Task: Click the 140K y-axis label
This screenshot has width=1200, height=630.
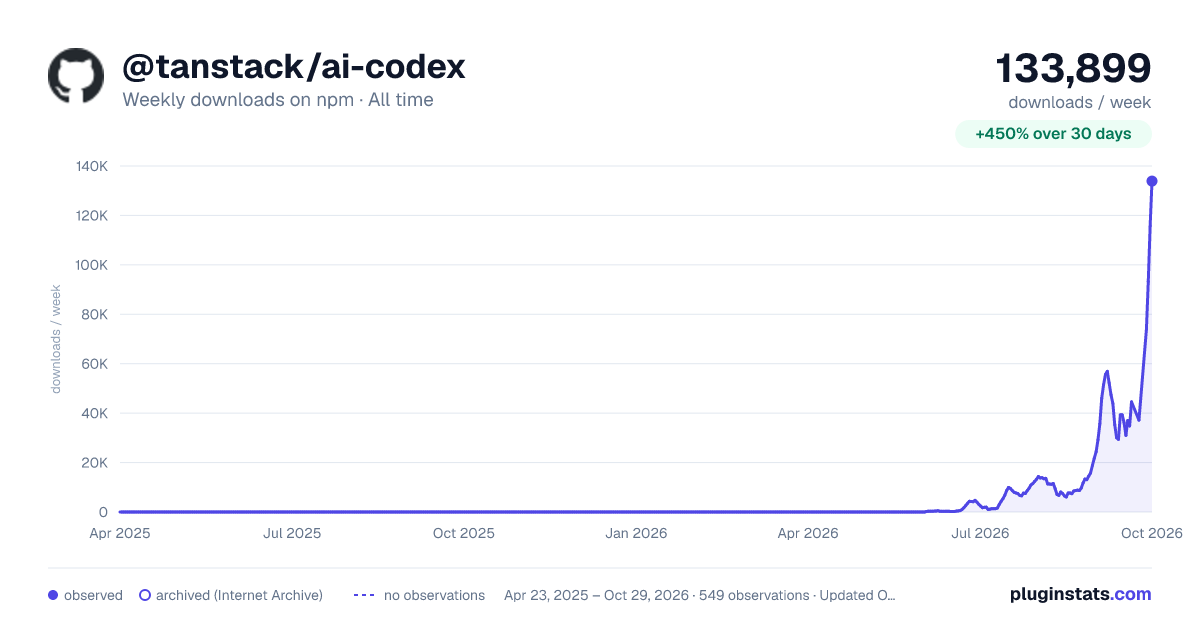Action: pyautogui.click(x=91, y=166)
